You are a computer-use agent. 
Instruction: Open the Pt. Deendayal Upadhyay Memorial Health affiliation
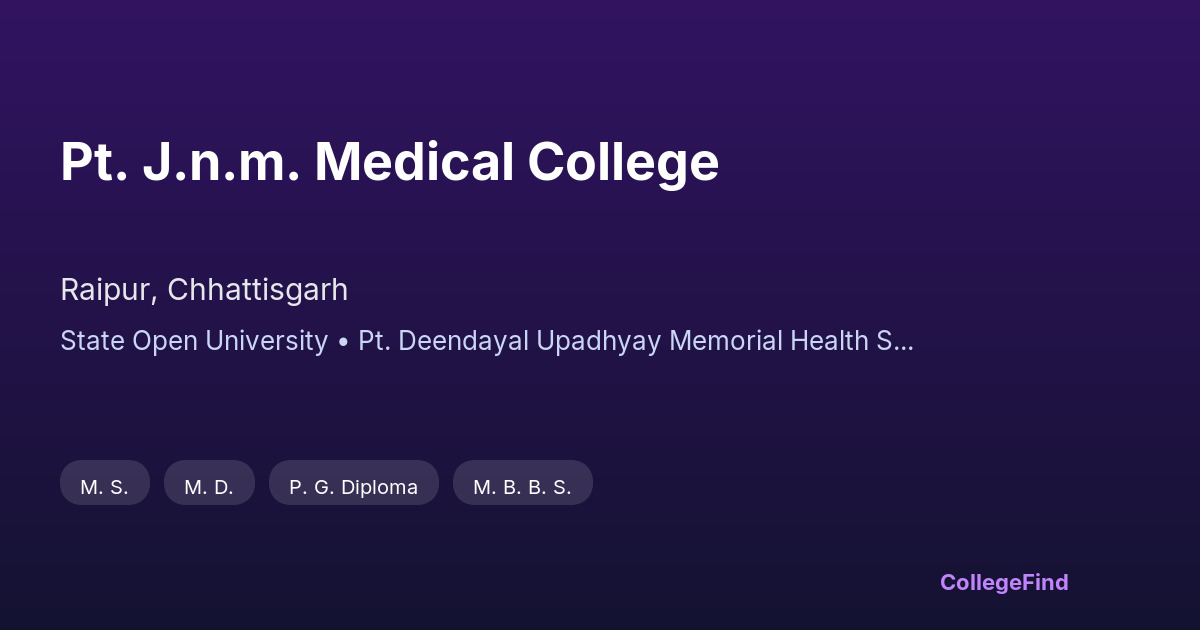pyautogui.click(x=620, y=341)
